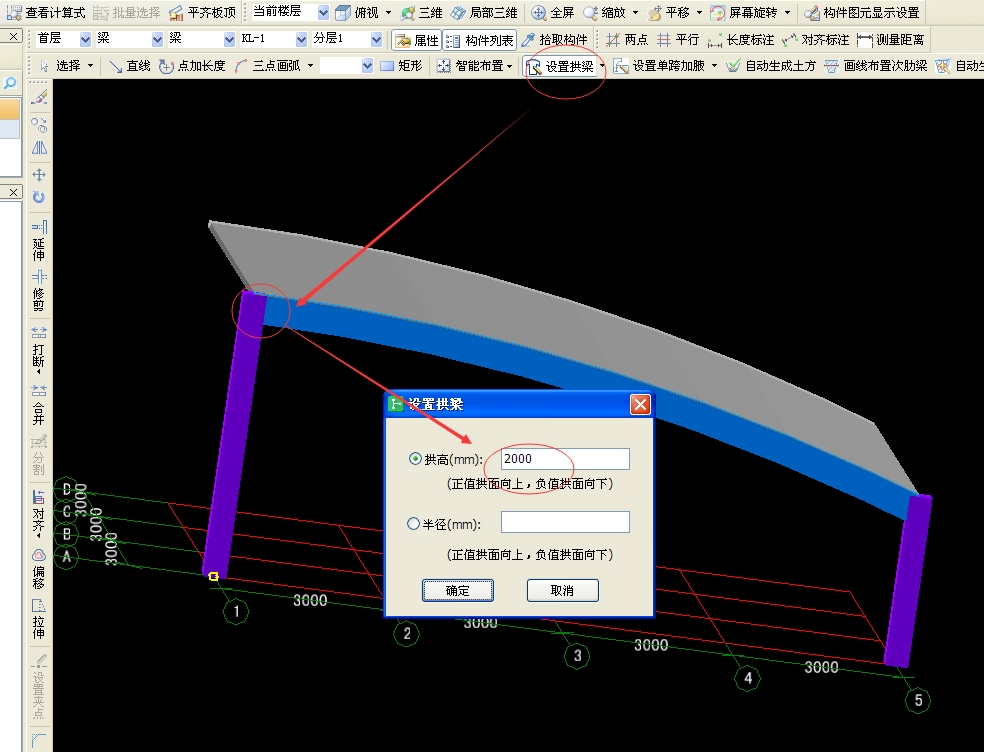Click 屏幕旋转 screen rotate tool
Image resolution: width=984 pixels, height=752 pixels.
744,13
